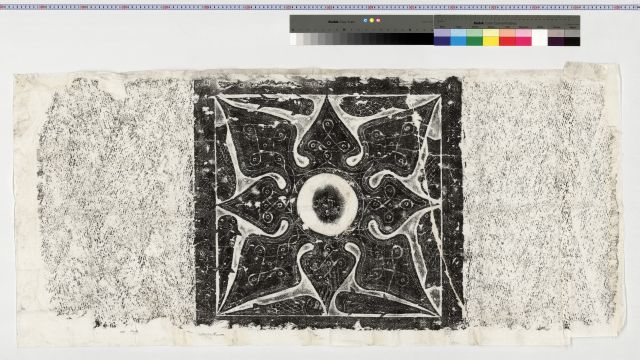The height and width of the screenshot is (360, 640).
Task: Select the magenta patch on the color chart
Action: click(523, 41)
